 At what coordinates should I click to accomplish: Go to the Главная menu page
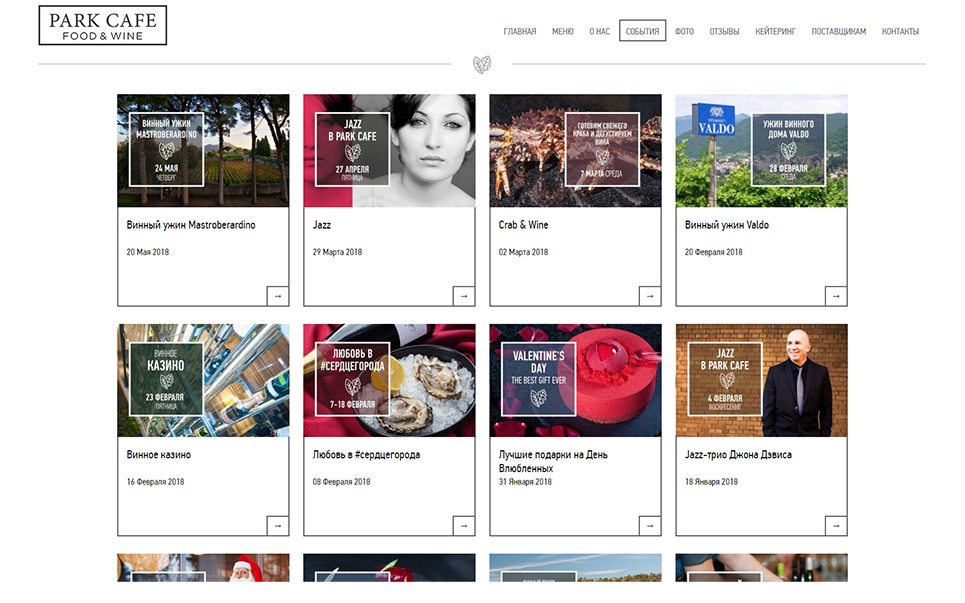520,31
